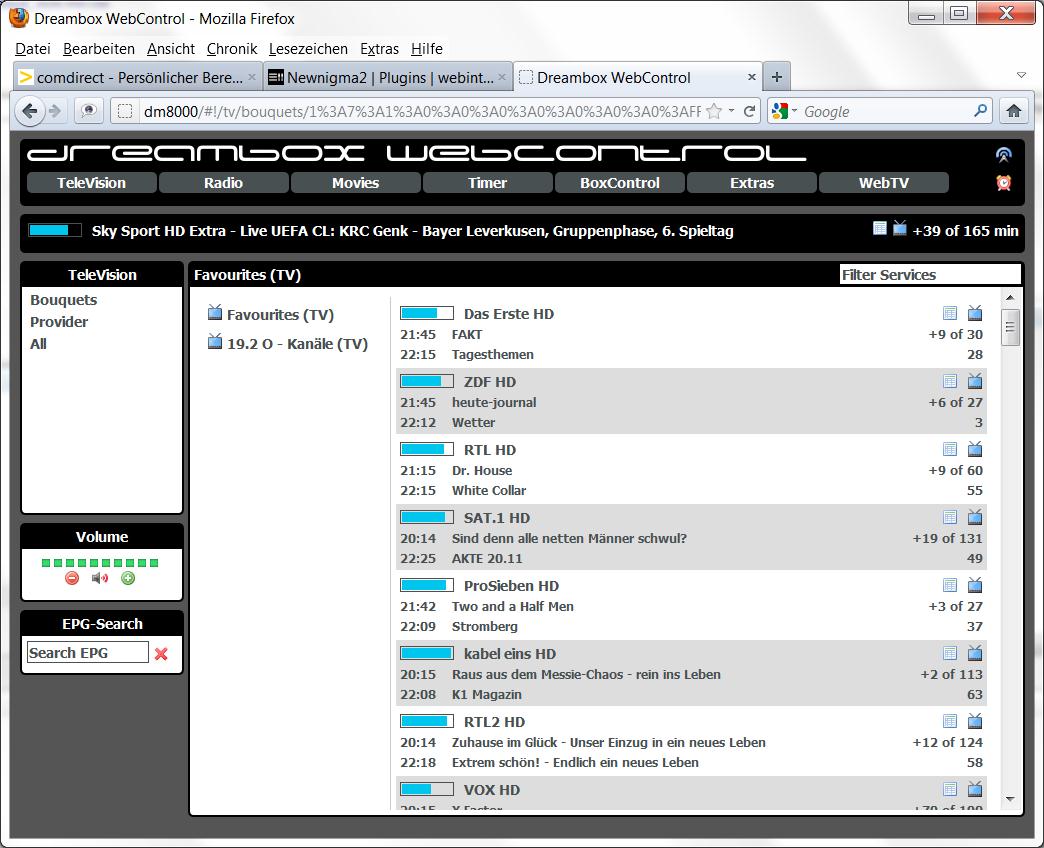The height and width of the screenshot is (848, 1044).
Task: Open the Lesezeichen menu
Action: point(308,49)
